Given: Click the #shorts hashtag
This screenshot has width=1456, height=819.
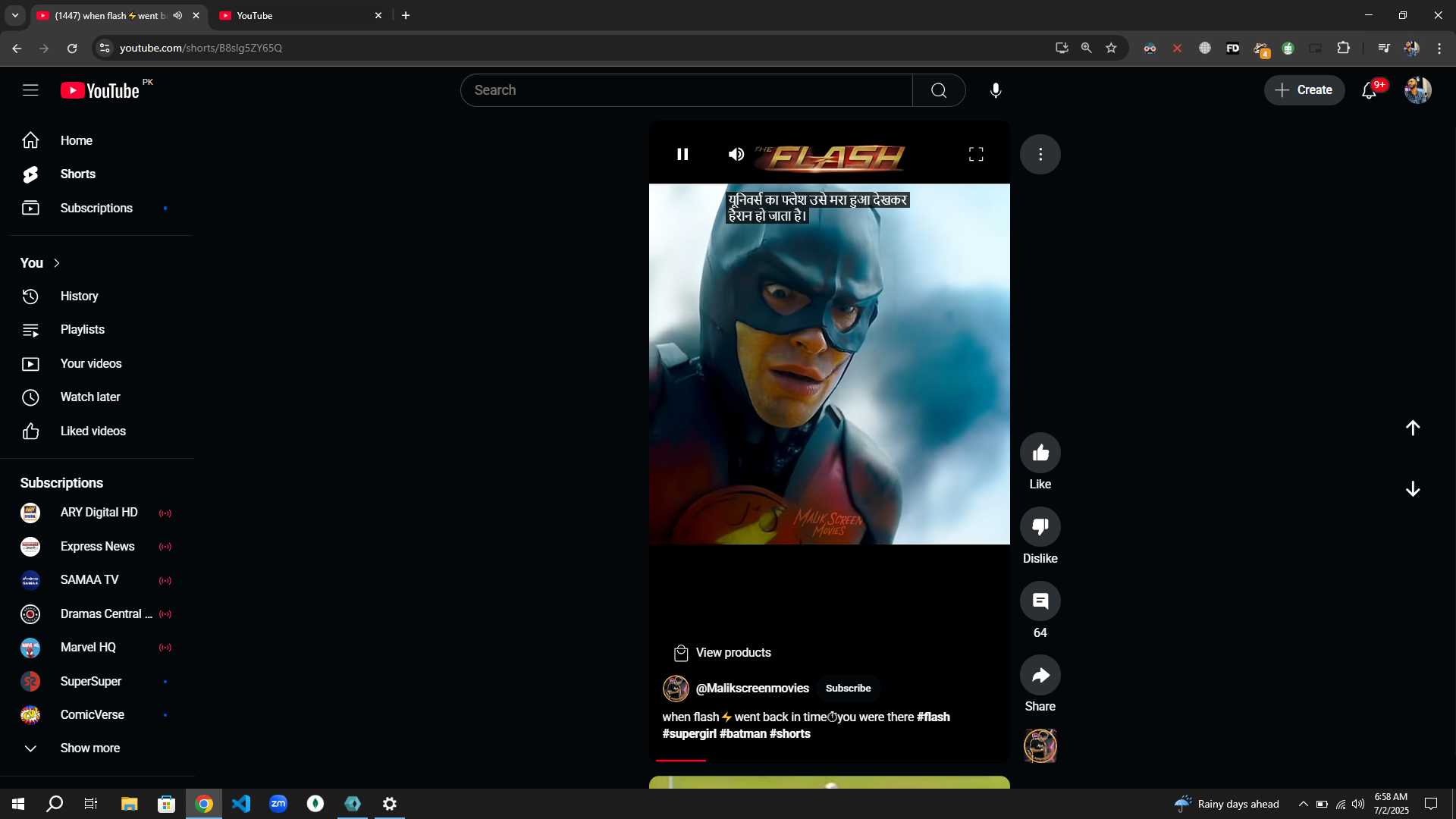Looking at the screenshot, I should [789, 734].
